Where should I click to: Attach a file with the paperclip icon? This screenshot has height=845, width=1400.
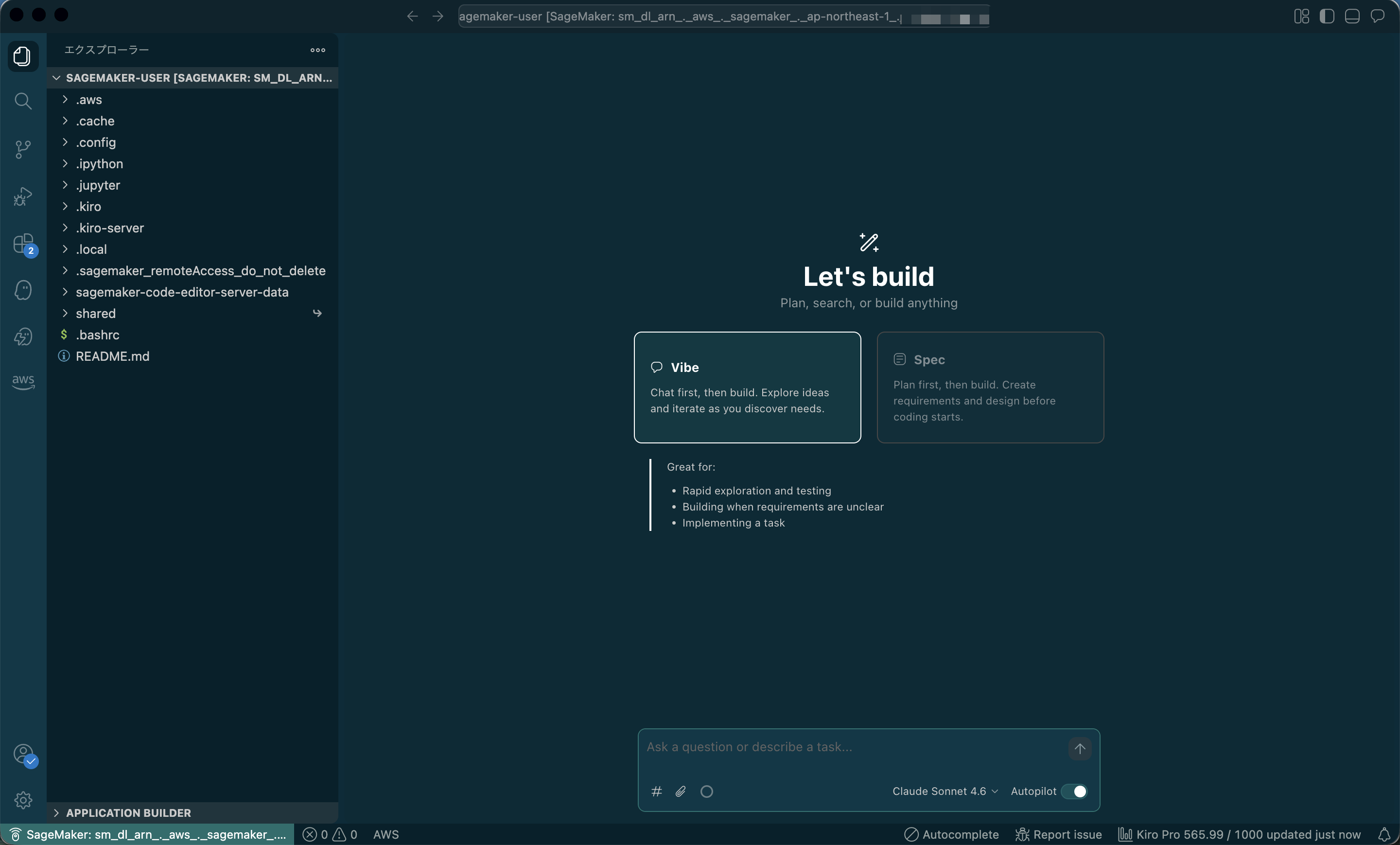(x=681, y=791)
